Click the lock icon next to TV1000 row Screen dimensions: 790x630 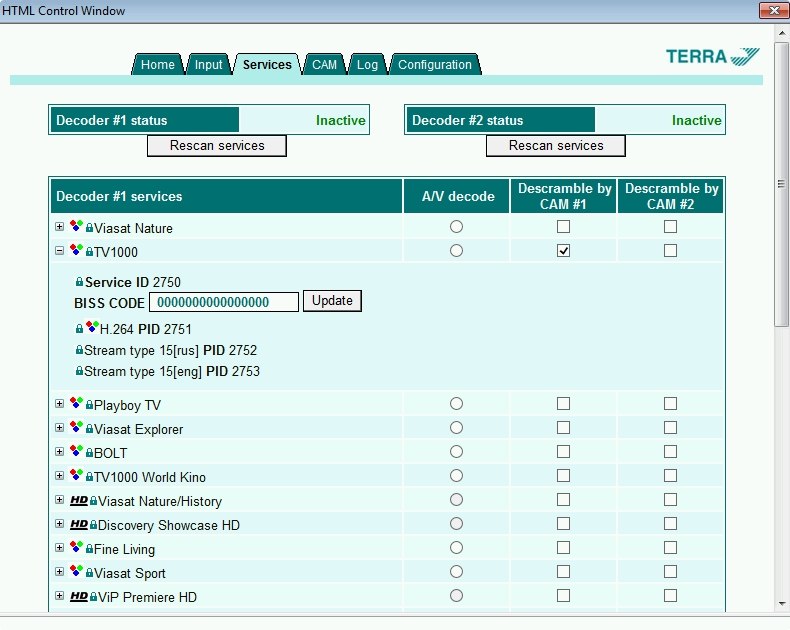[89, 251]
